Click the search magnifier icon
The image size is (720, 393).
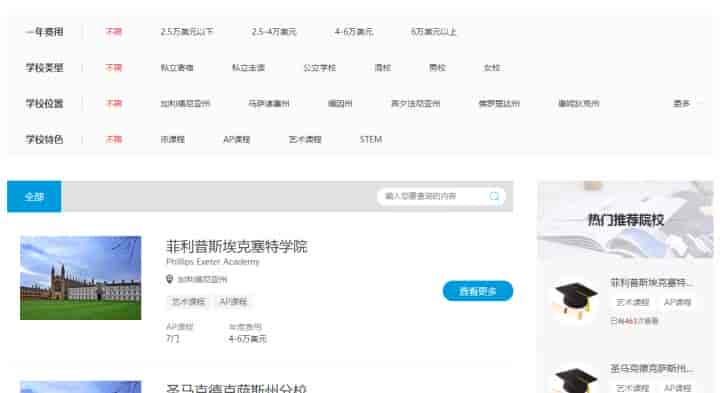coord(494,196)
